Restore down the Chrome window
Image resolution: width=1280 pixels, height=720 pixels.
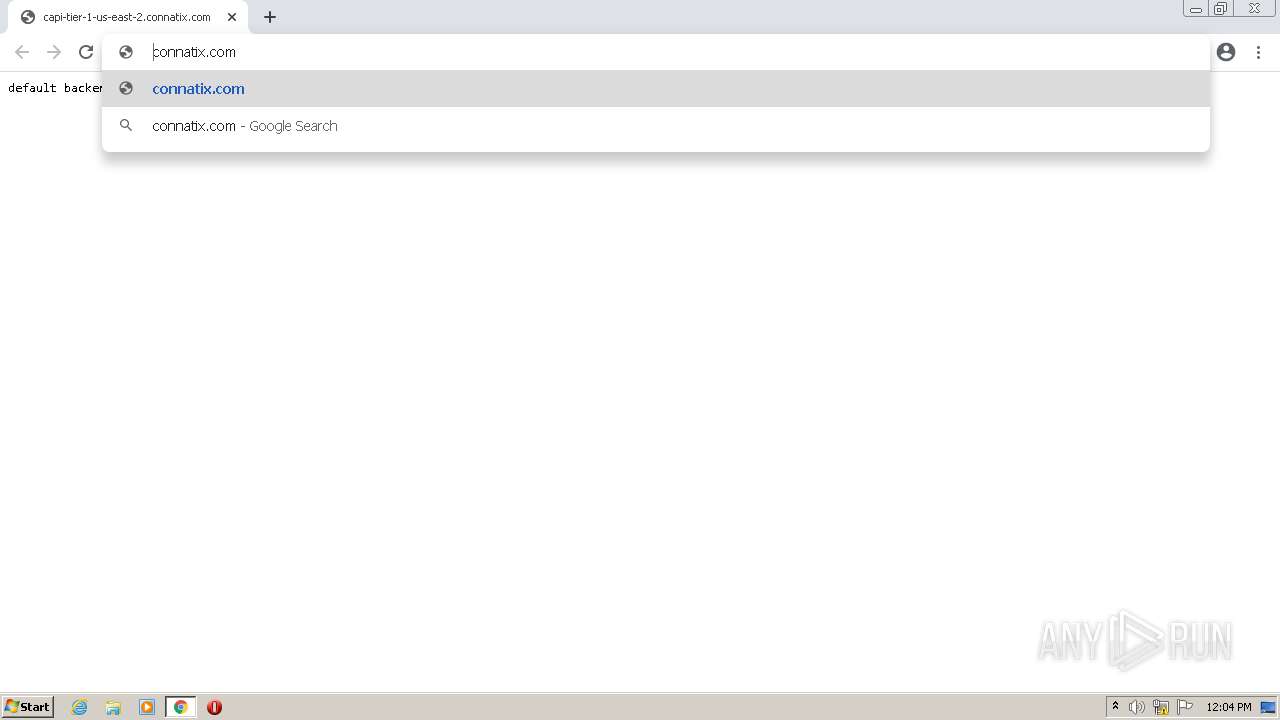1221,9
